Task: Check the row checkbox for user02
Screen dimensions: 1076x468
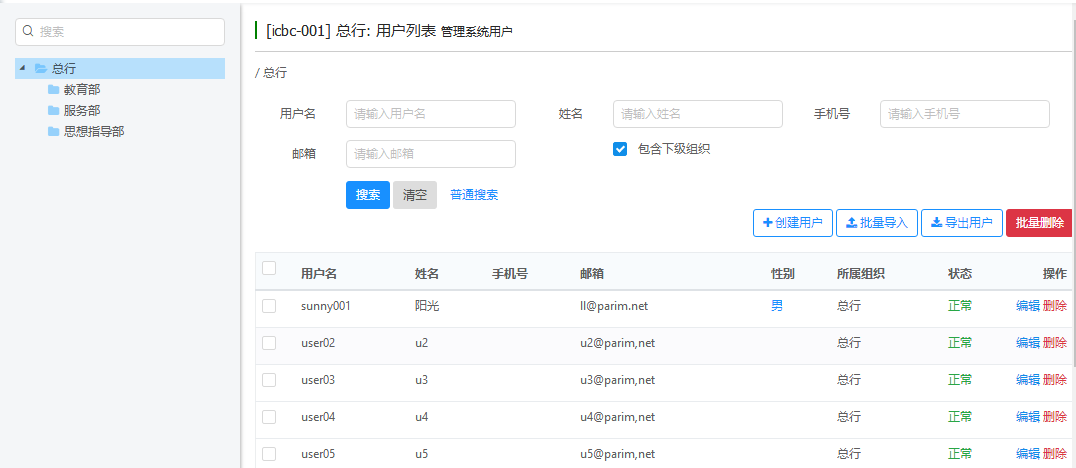Action: (x=269, y=342)
